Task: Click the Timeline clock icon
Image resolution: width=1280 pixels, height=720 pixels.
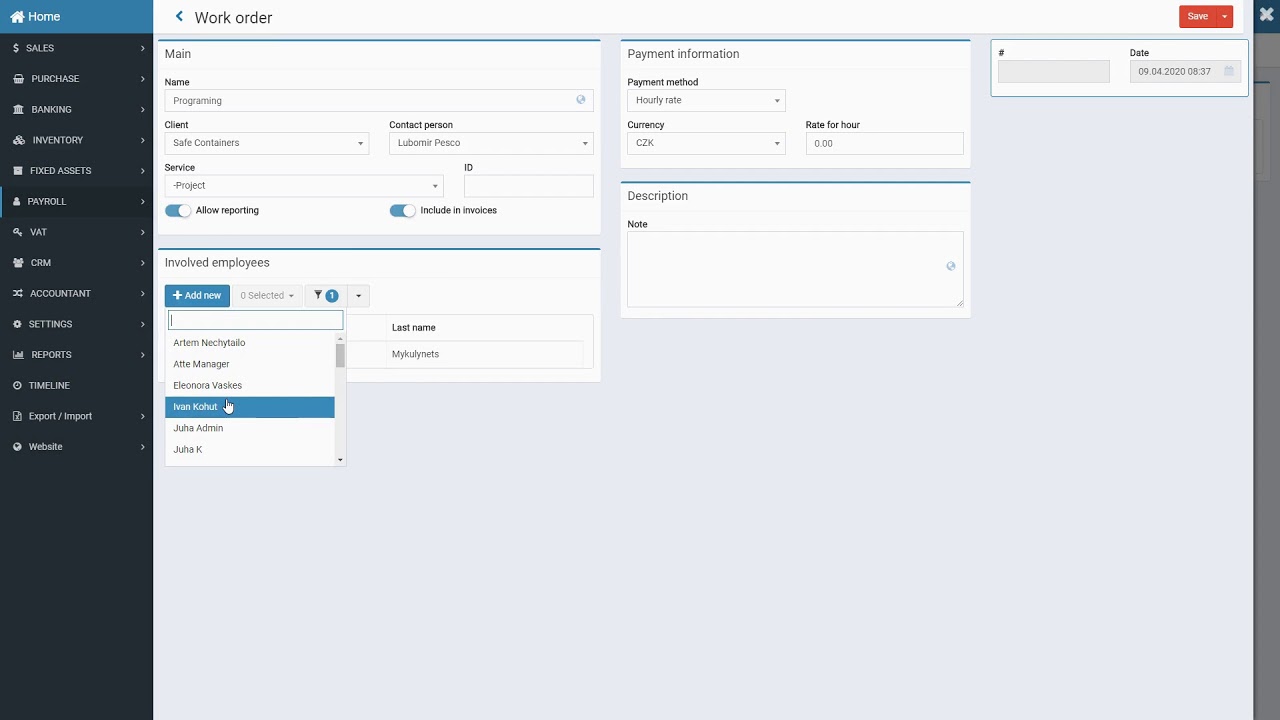Action: tap(18, 385)
